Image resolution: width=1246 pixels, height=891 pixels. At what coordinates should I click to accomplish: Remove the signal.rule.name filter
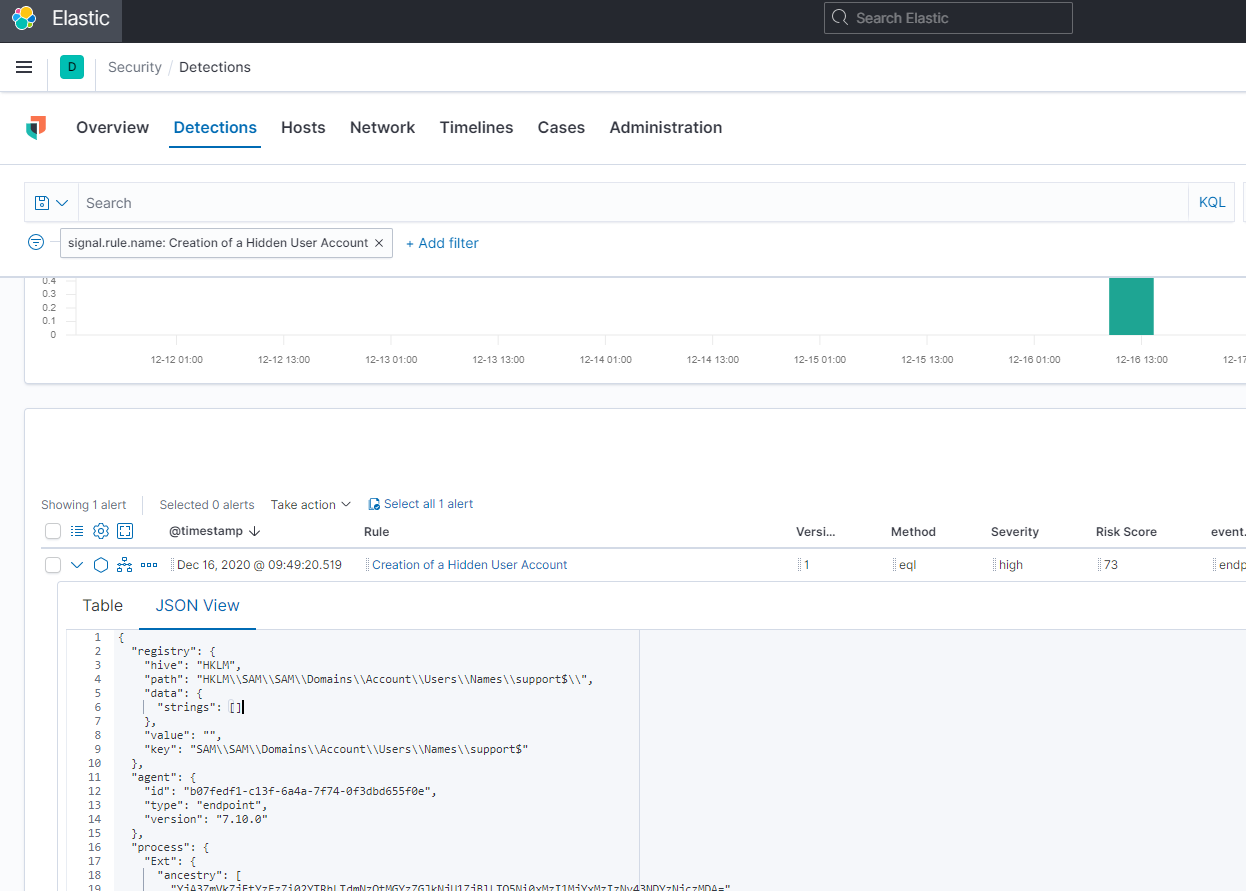(x=379, y=243)
